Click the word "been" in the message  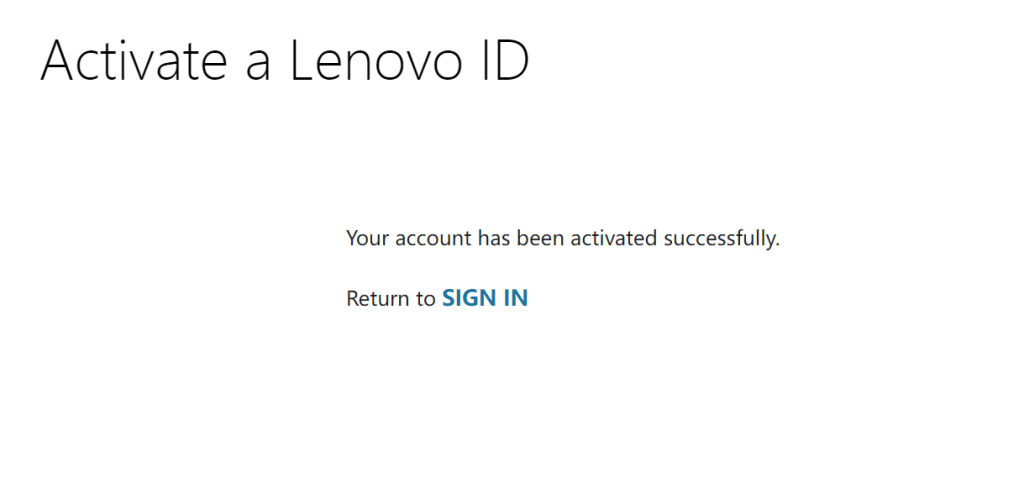click(537, 238)
